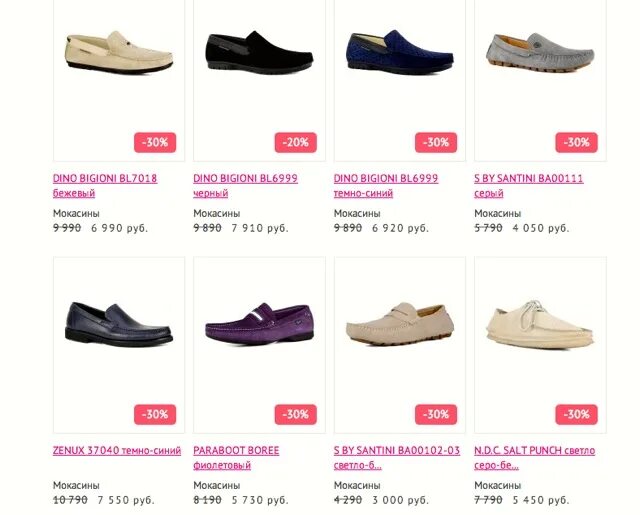Click the -20% badge on black moccasin

coord(296,142)
